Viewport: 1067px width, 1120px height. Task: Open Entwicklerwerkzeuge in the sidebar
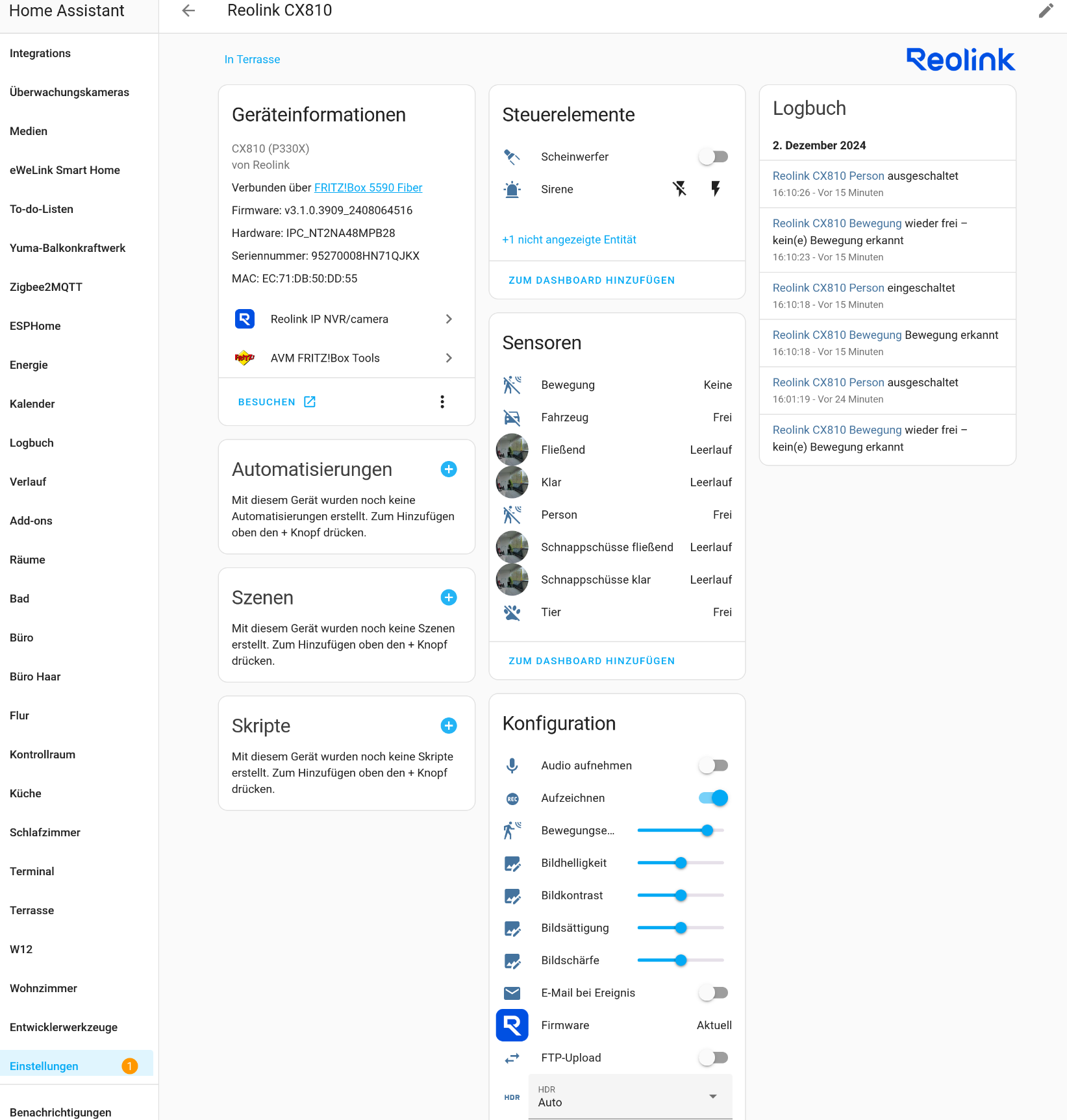[64, 1027]
